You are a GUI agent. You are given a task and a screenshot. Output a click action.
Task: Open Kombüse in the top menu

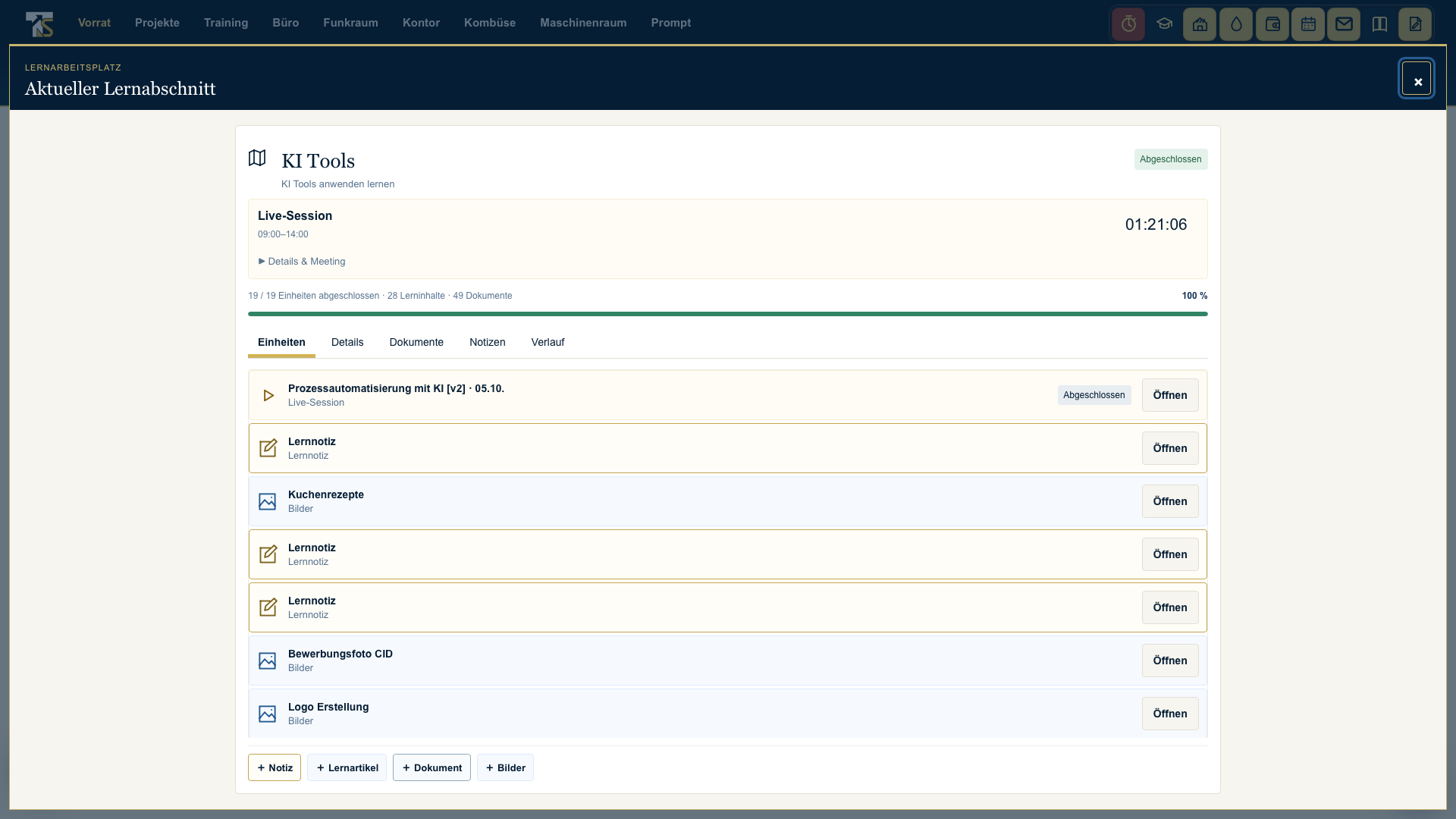point(490,23)
